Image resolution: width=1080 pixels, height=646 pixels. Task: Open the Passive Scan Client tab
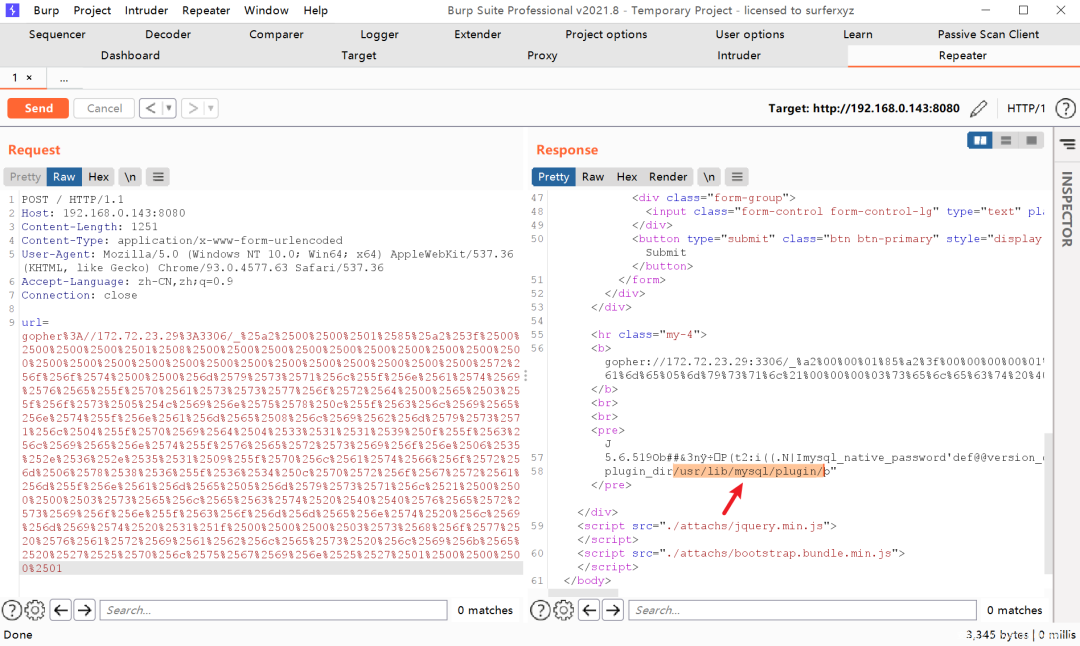pos(988,34)
